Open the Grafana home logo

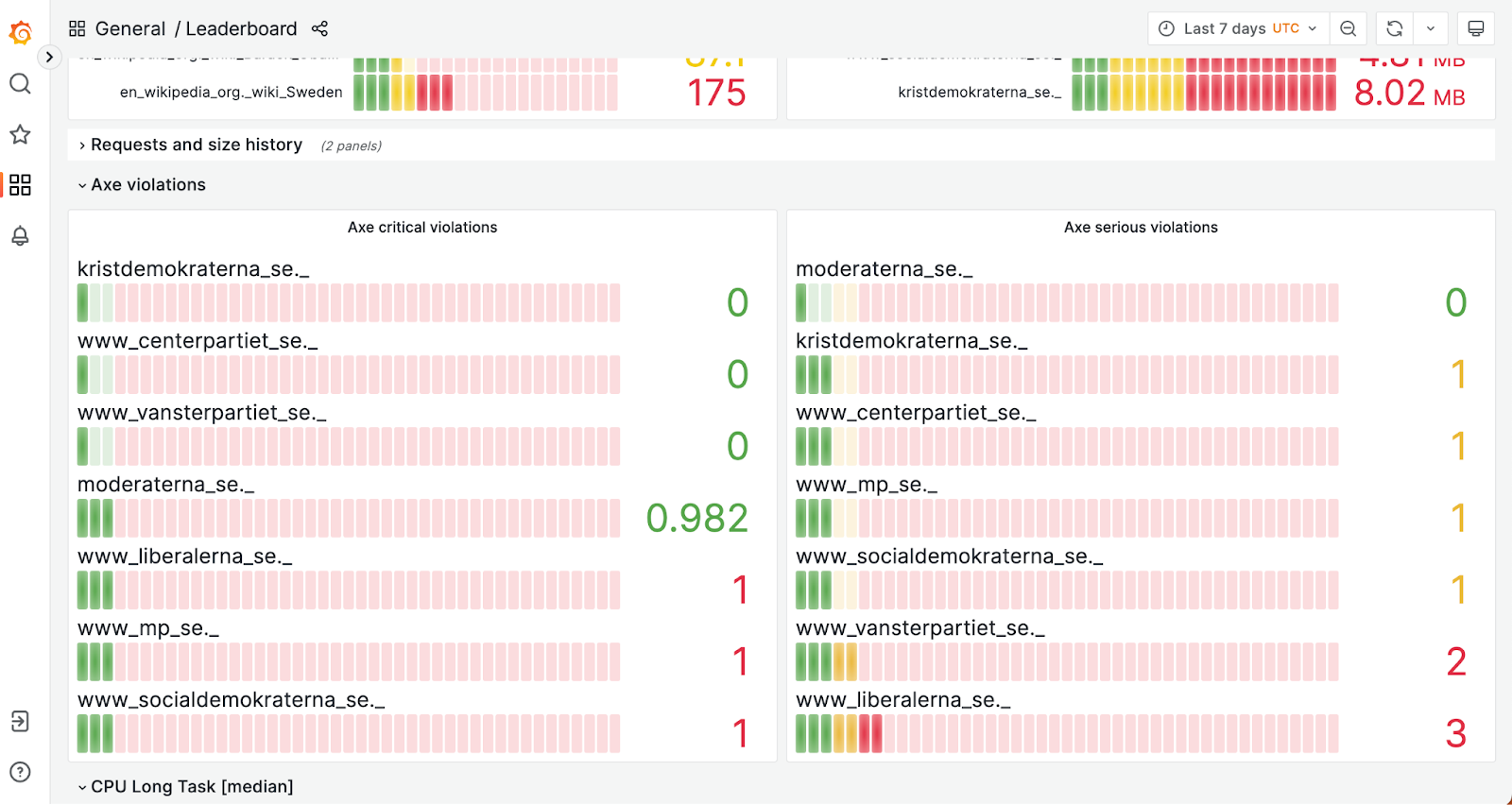tap(21, 33)
